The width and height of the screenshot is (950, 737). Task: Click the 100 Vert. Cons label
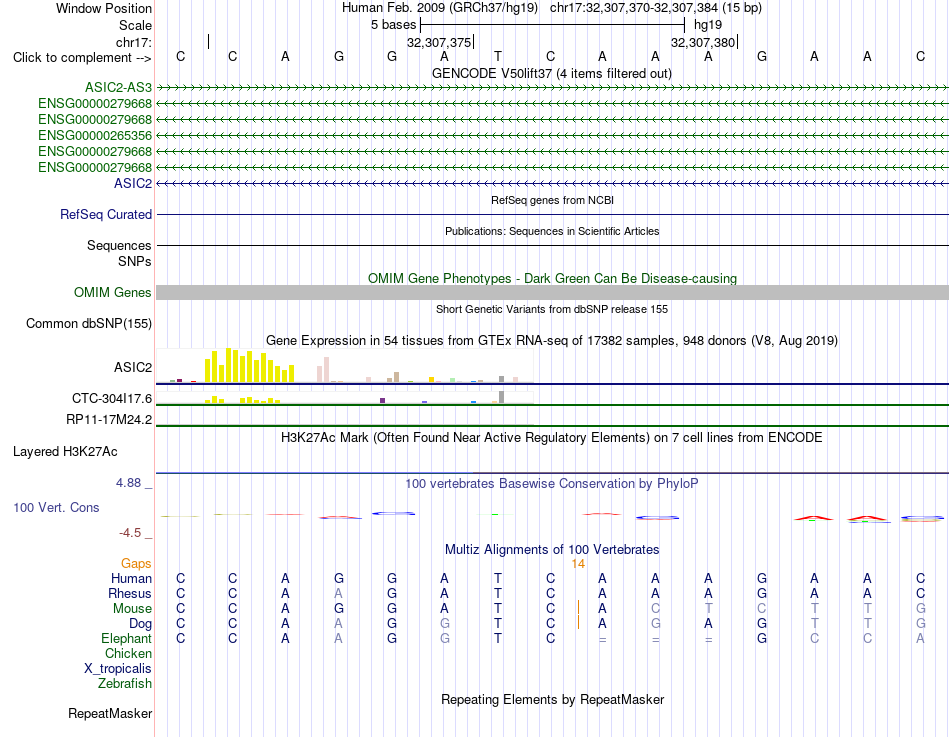point(56,507)
